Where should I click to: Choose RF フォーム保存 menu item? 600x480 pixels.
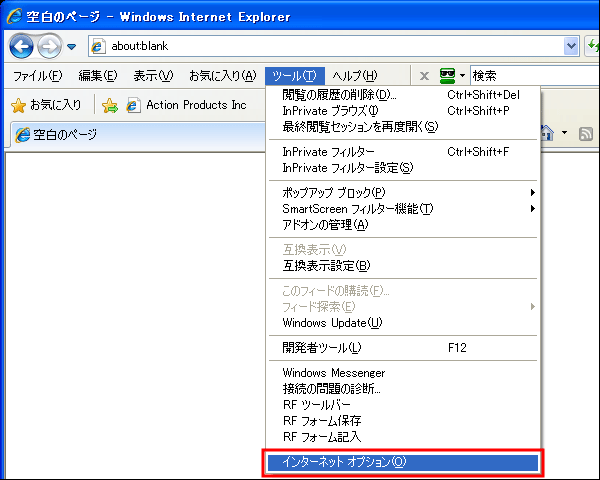click(x=403, y=421)
